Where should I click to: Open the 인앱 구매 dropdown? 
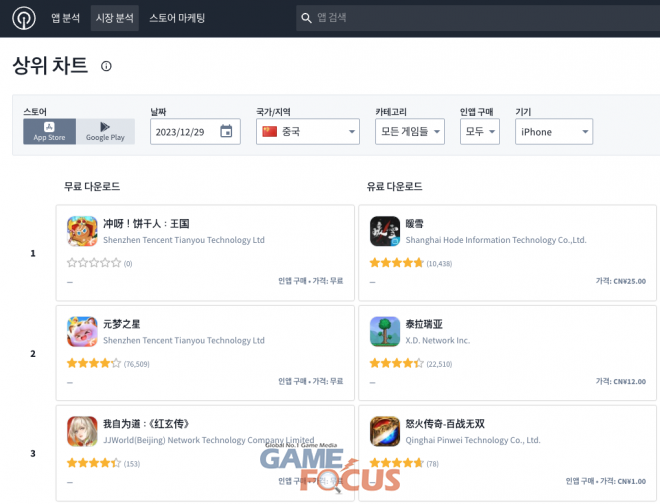[x=479, y=131]
